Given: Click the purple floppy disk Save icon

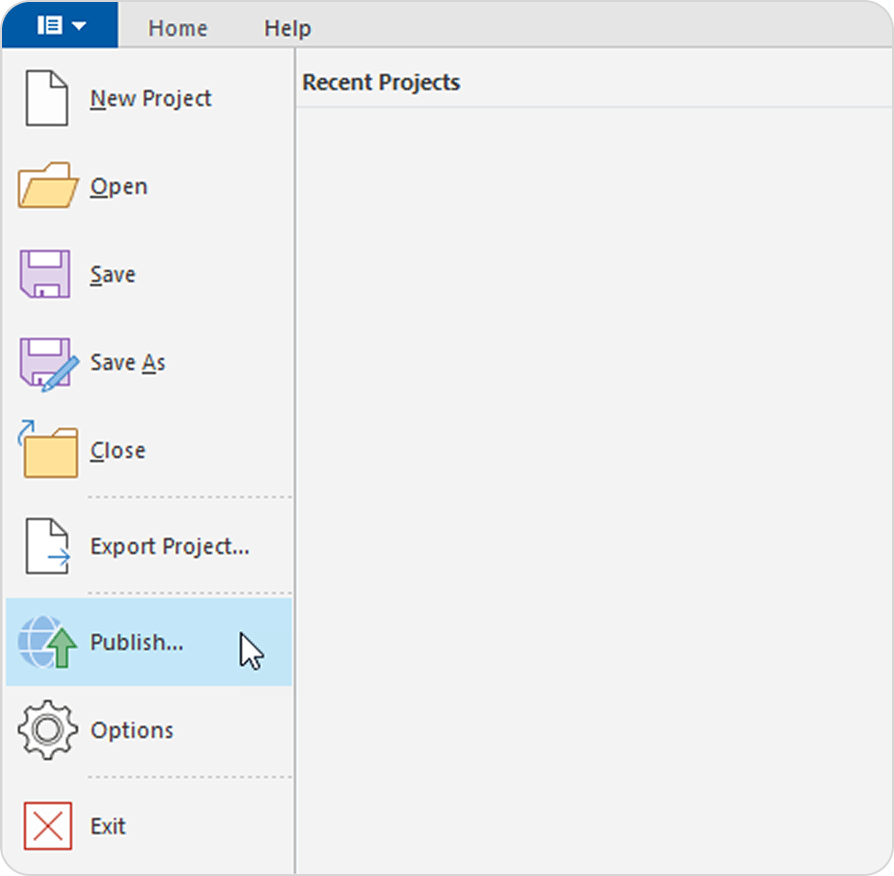Looking at the screenshot, I should tap(46, 274).
